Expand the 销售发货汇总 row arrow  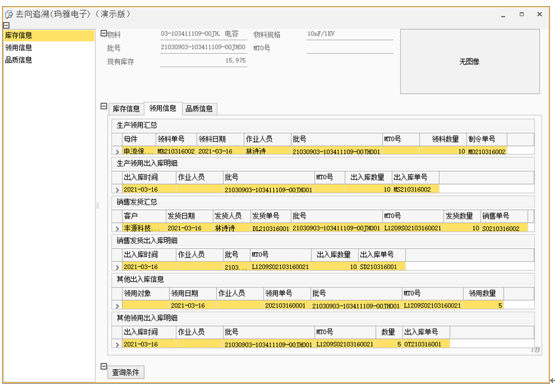click(x=117, y=228)
